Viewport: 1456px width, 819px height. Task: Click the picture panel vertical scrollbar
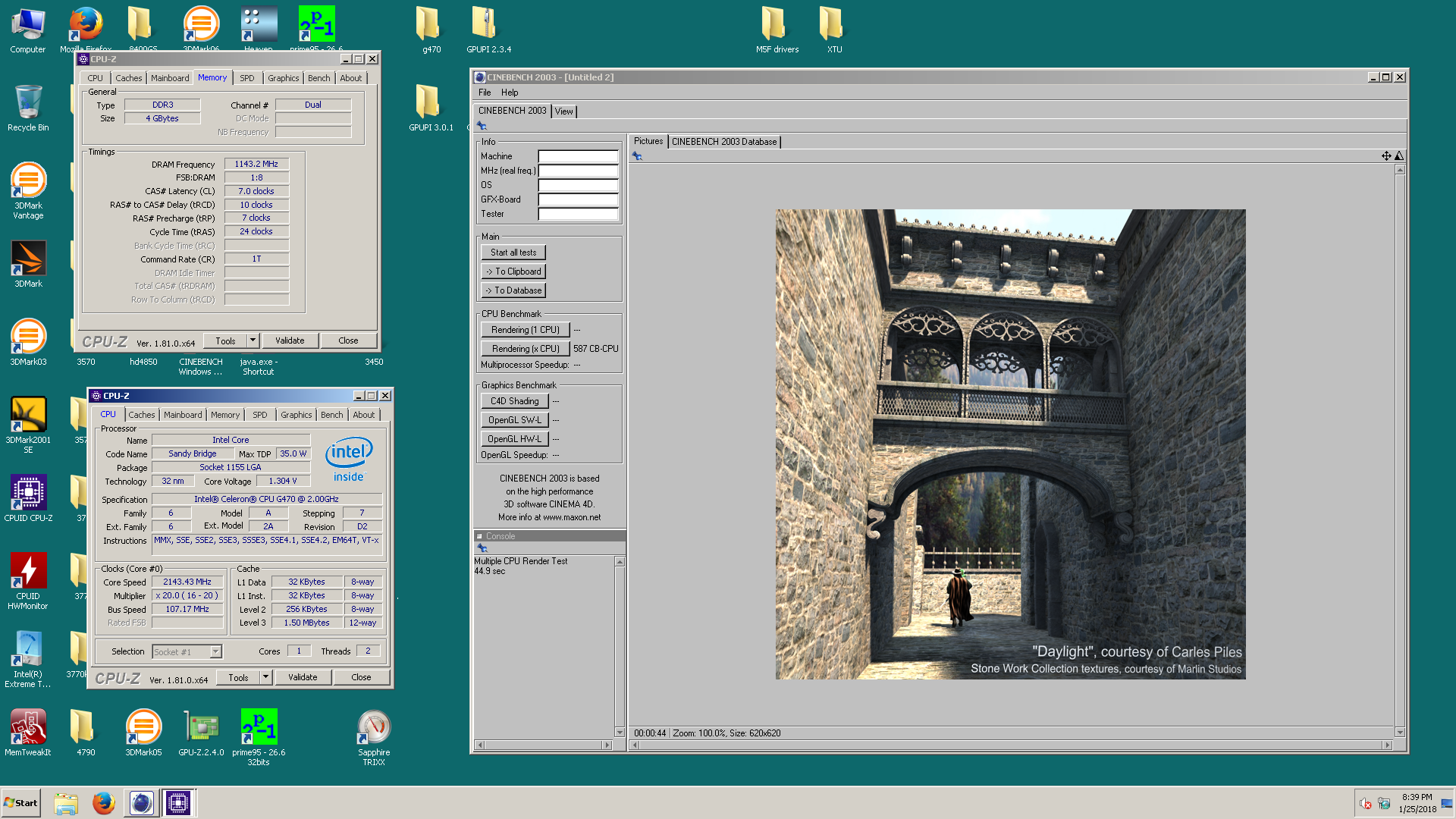pos(1400,450)
